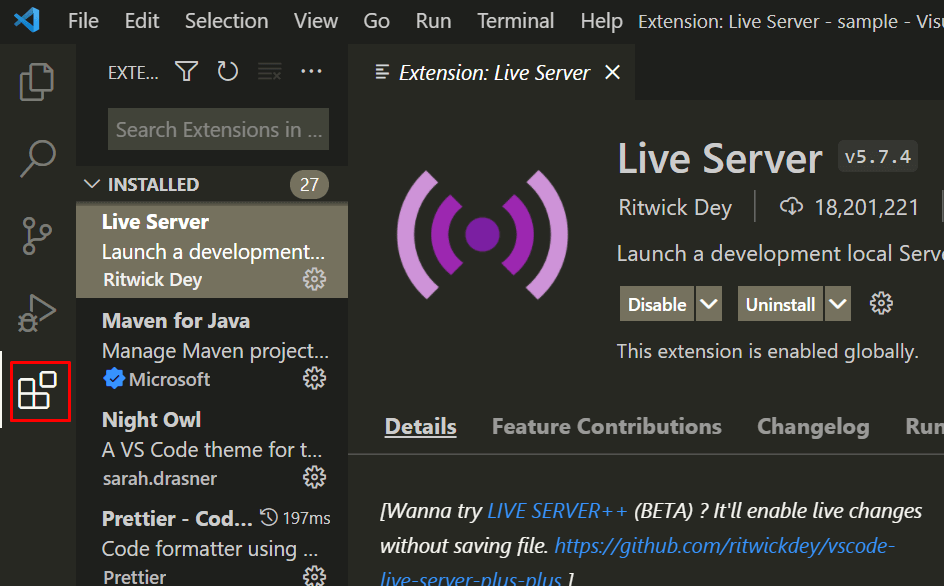Focus the Search Extensions input field
This screenshot has height=586, width=944.
pyautogui.click(x=219, y=129)
